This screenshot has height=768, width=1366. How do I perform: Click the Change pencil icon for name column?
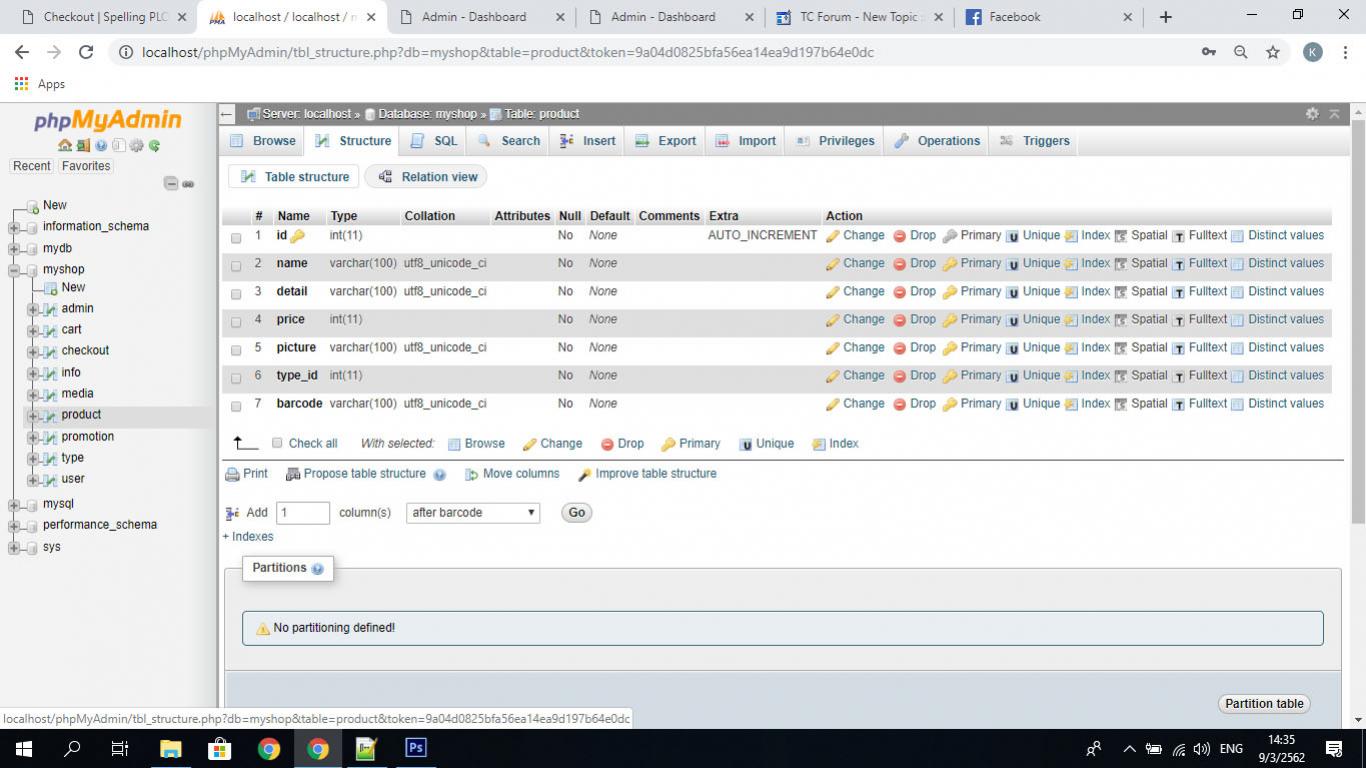(x=832, y=264)
